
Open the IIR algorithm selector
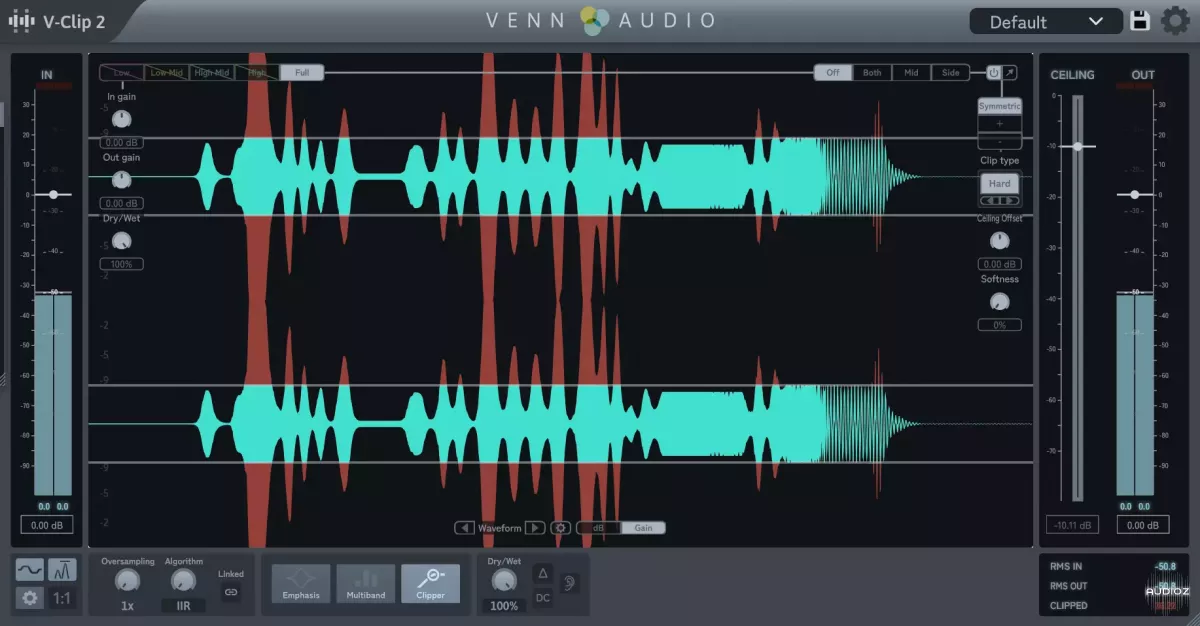click(183, 605)
